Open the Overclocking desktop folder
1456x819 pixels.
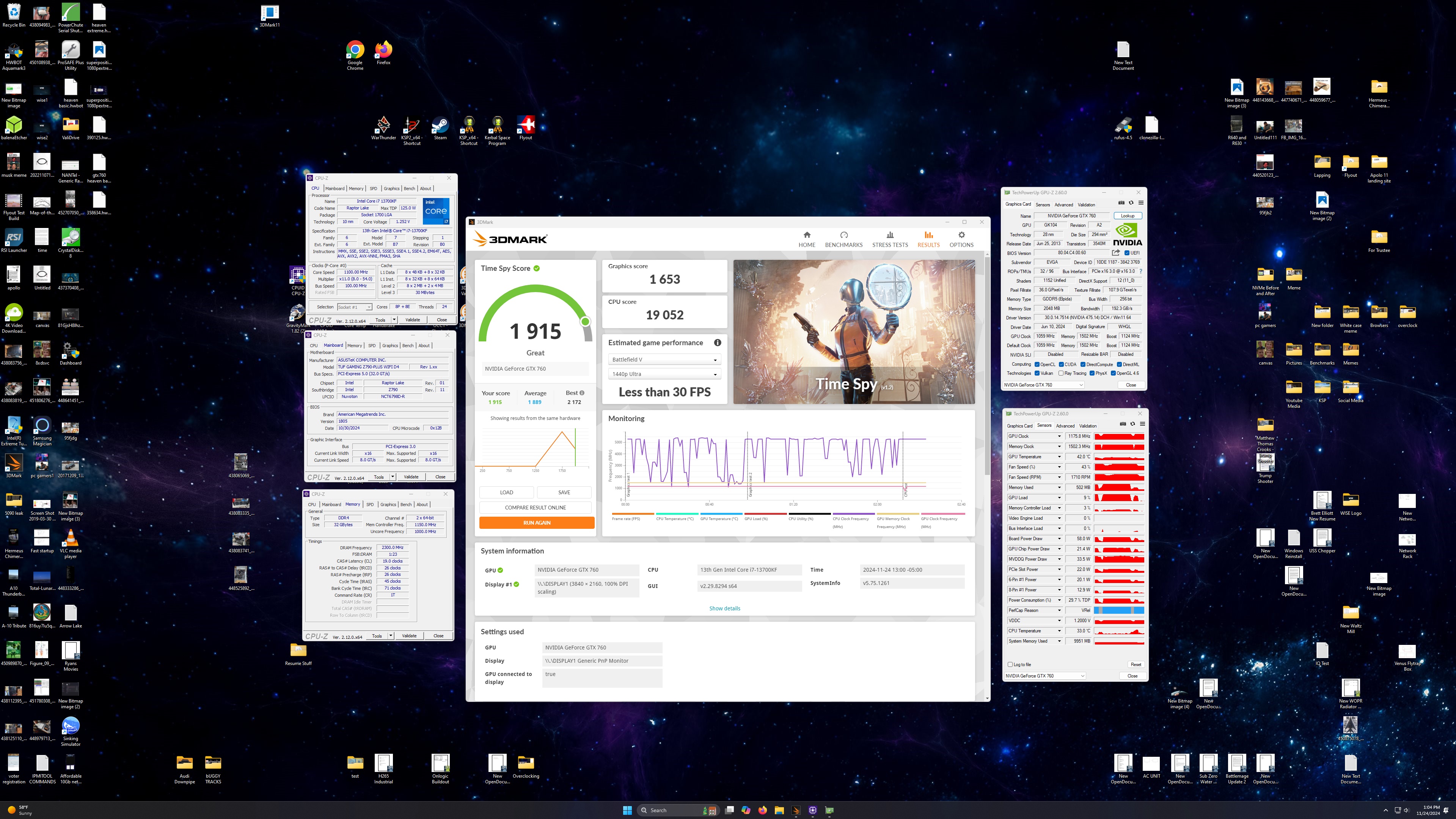pyautogui.click(x=526, y=766)
